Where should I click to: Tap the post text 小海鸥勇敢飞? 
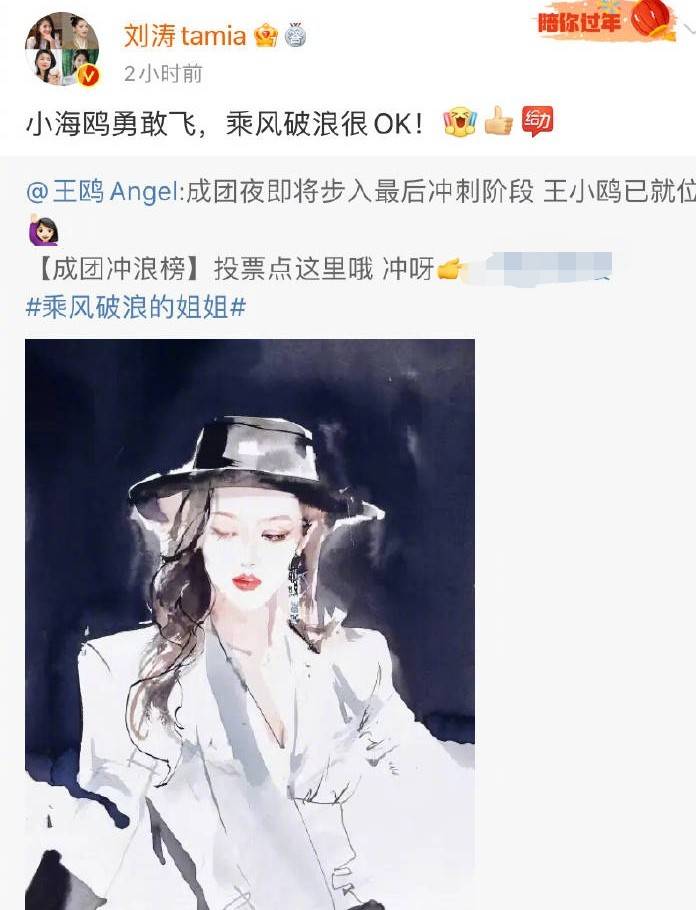111,124
